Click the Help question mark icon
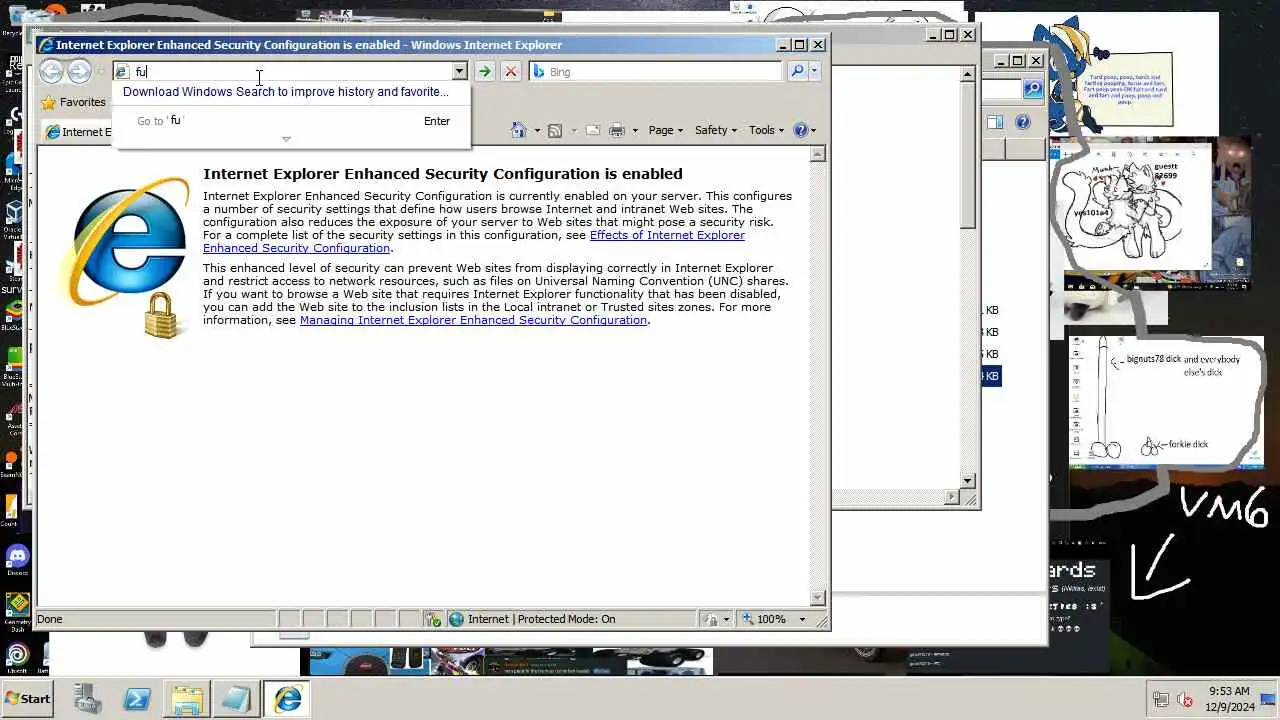1280x720 pixels. [x=800, y=130]
